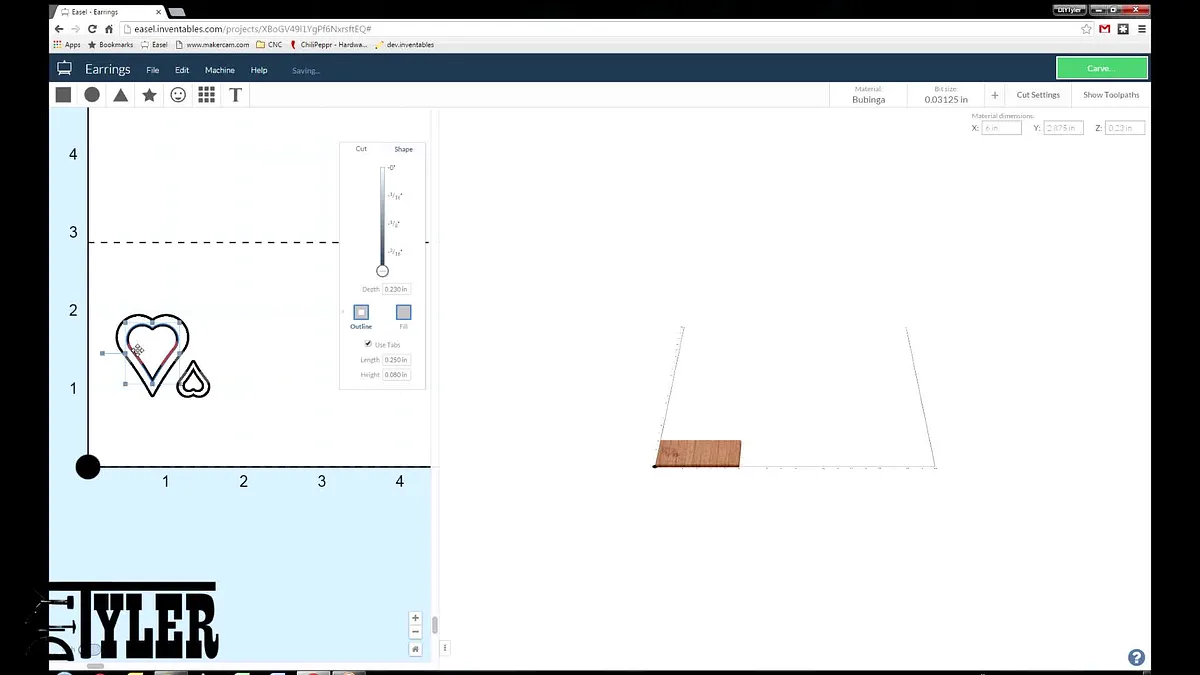This screenshot has width=1200, height=675.
Task: Open the Bit size selector
Action: (945, 95)
